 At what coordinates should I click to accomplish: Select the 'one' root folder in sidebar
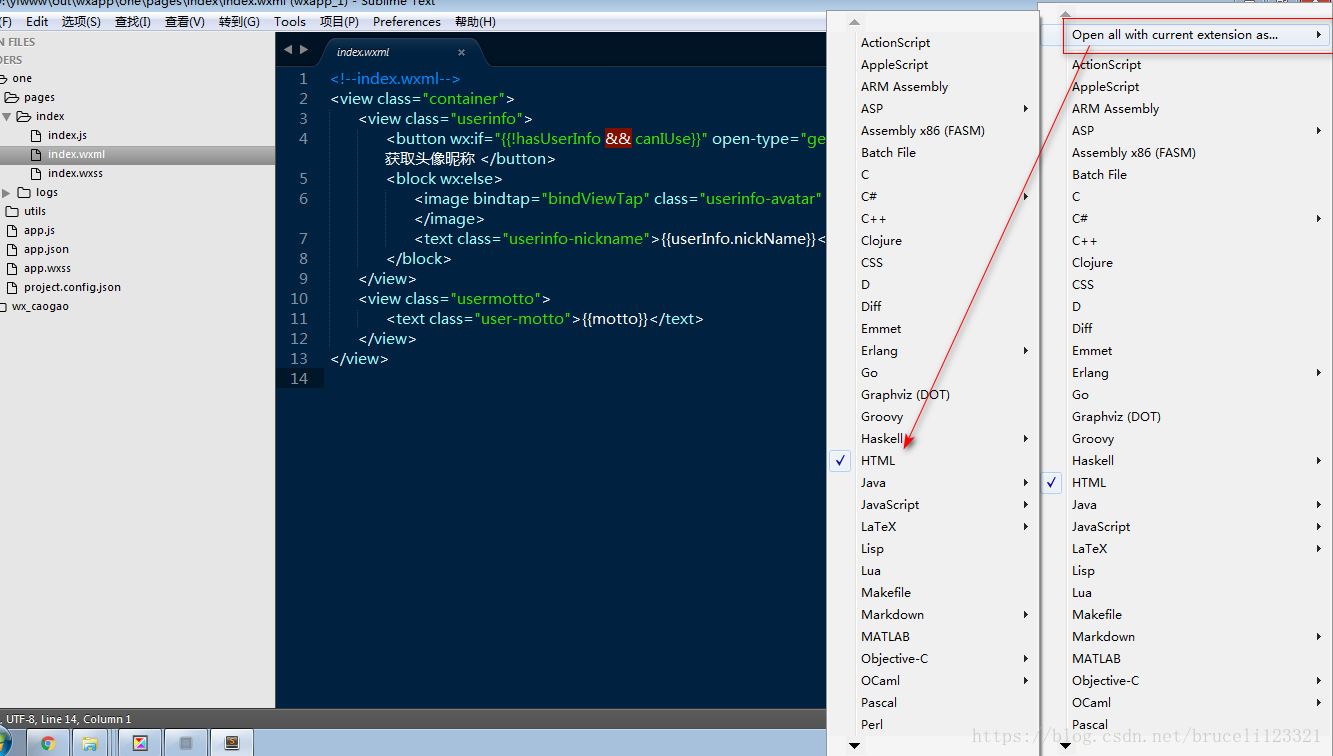pyautogui.click(x=22, y=78)
